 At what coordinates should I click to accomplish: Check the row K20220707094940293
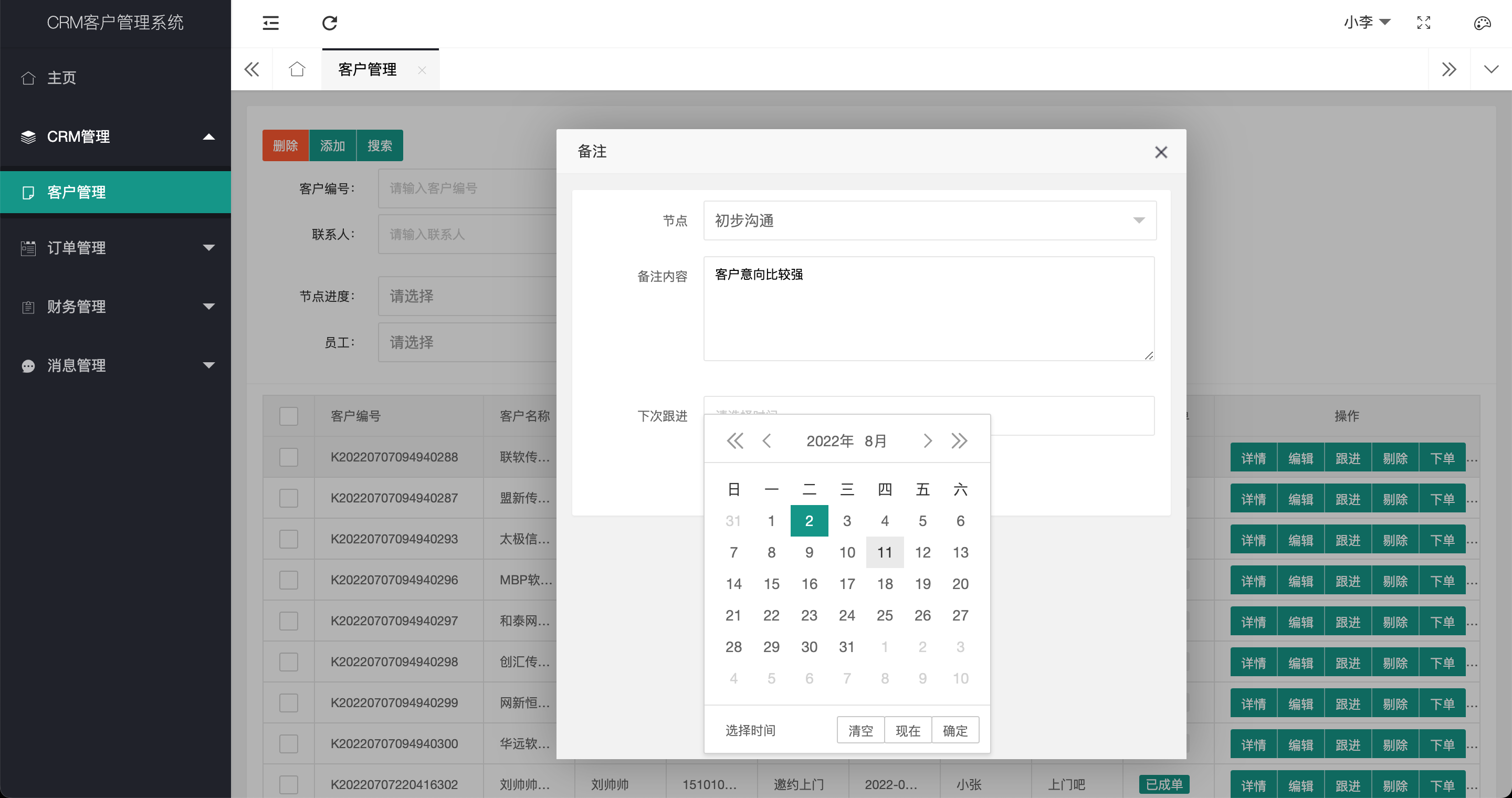pyautogui.click(x=288, y=539)
